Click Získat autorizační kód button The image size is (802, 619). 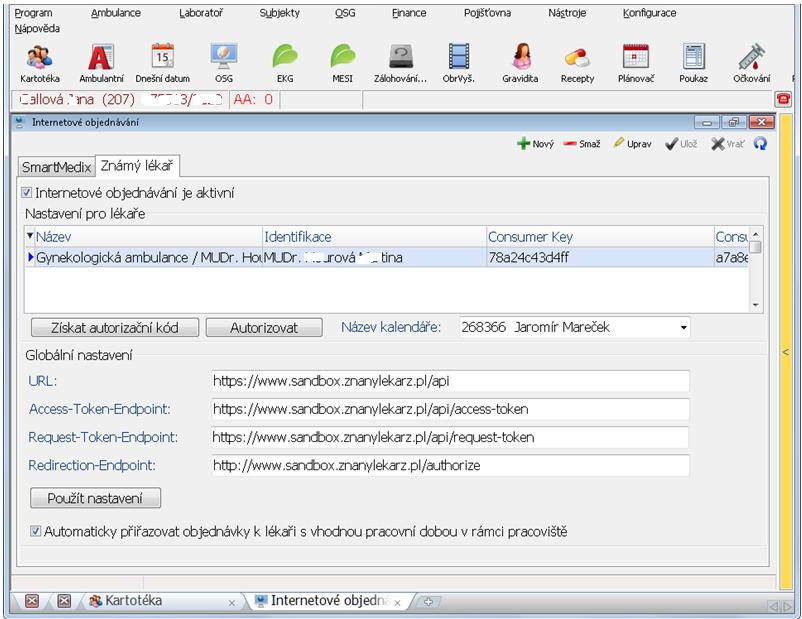coord(115,327)
